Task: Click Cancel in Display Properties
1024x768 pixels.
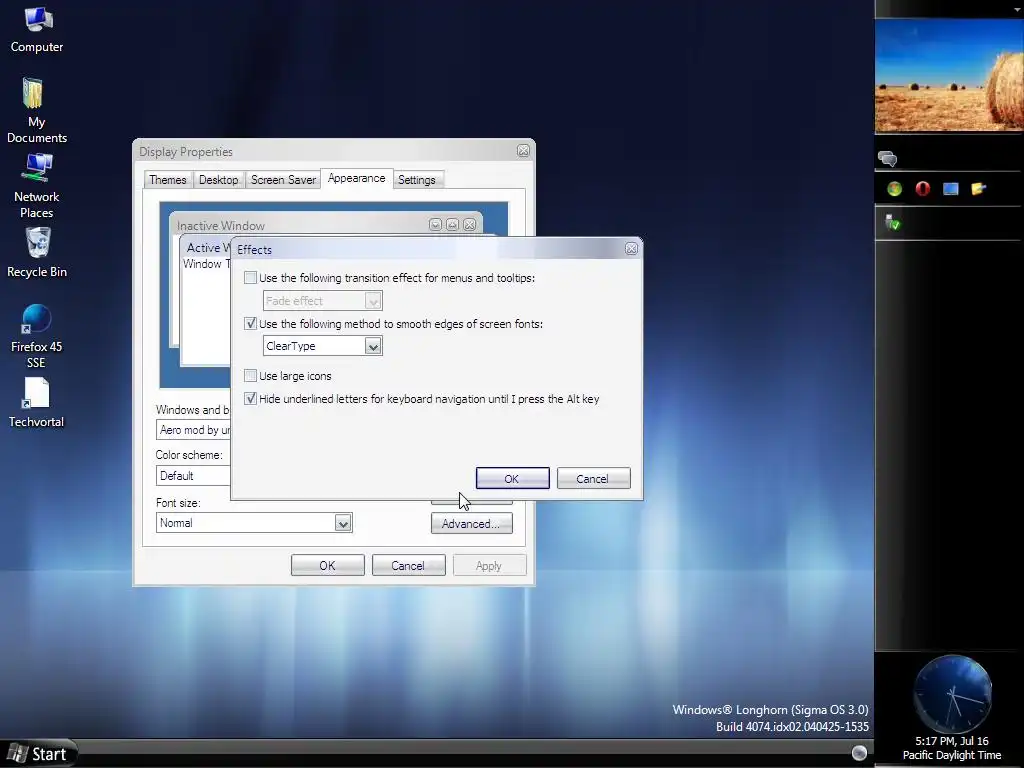Action: [408, 566]
